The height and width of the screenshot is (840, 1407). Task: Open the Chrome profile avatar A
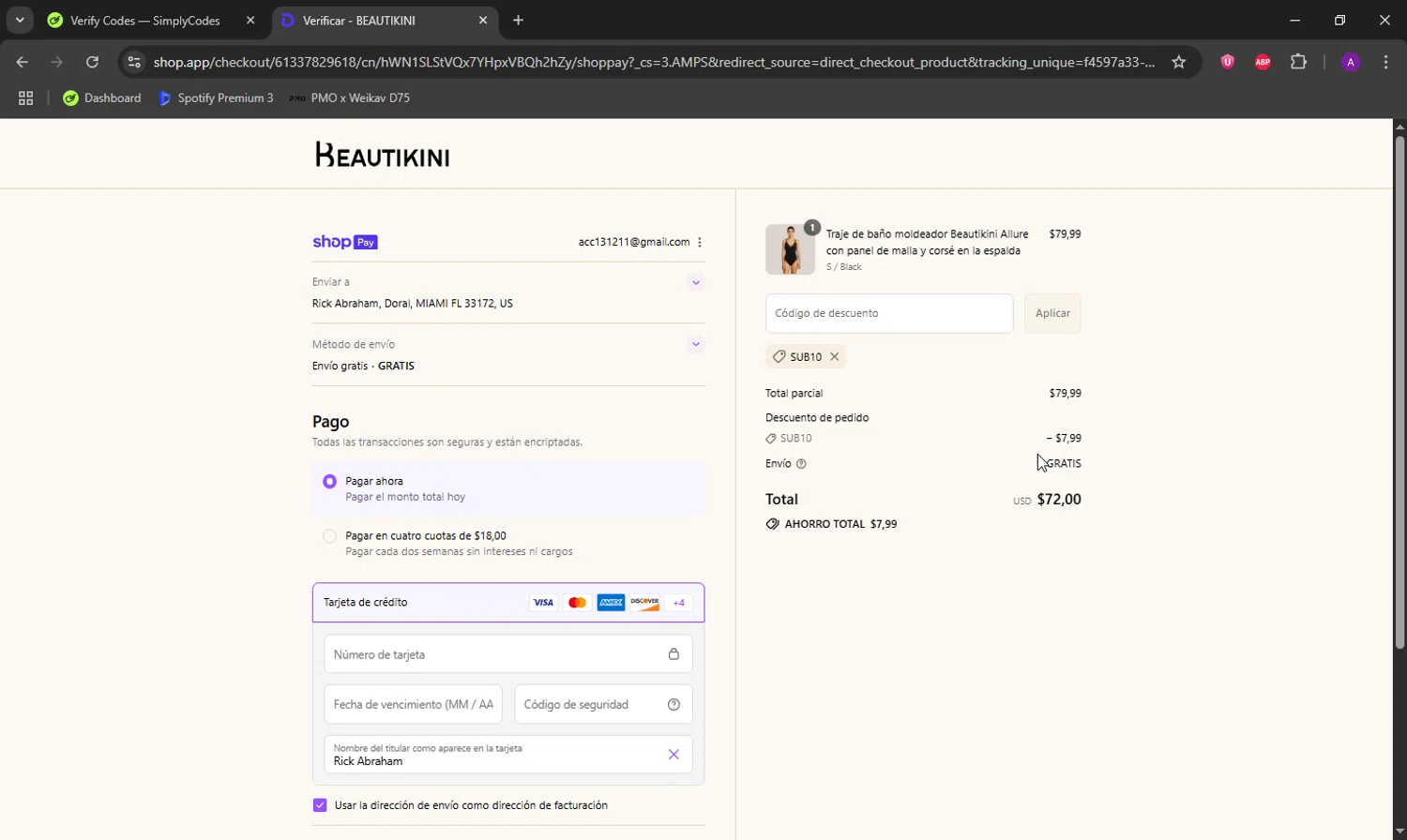pos(1351,62)
